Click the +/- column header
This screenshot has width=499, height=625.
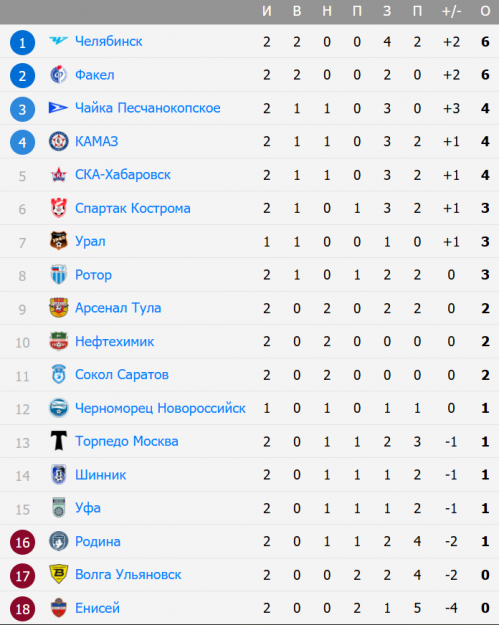[x=451, y=11]
